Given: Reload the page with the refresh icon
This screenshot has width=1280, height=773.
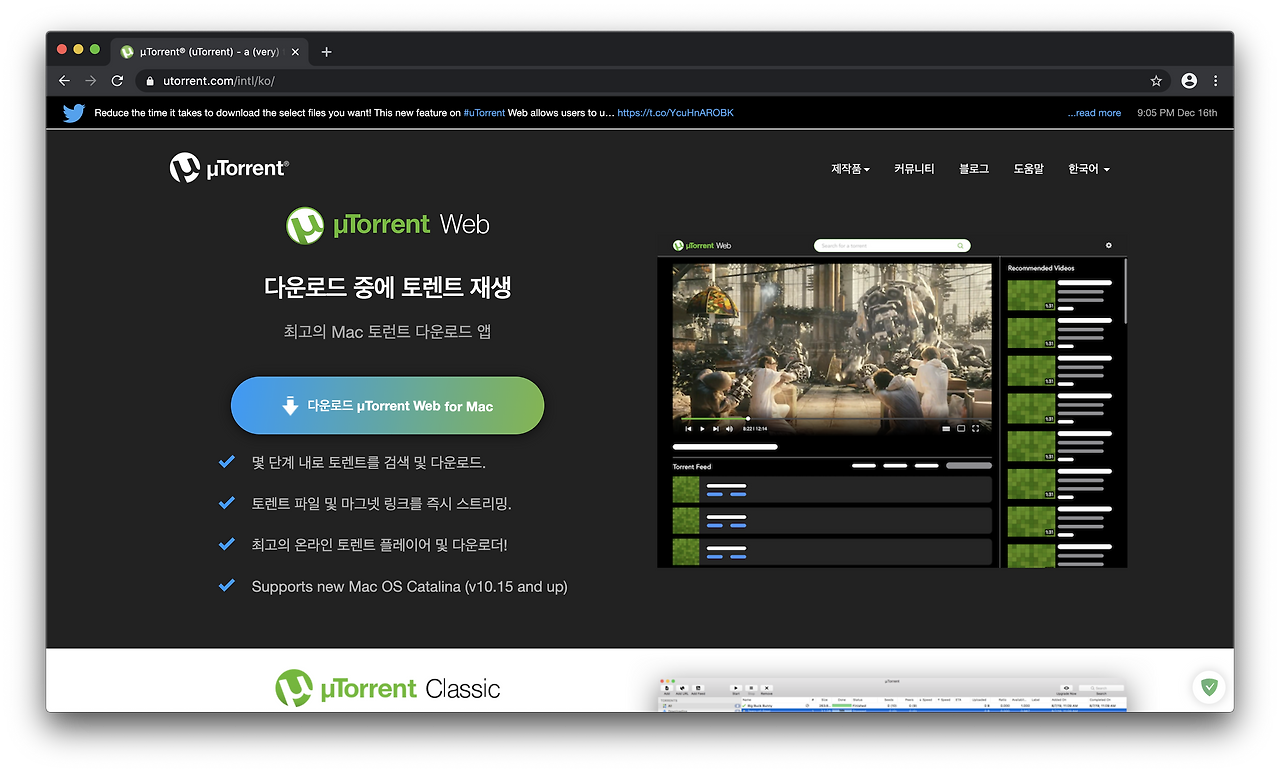Looking at the screenshot, I should point(117,81).
